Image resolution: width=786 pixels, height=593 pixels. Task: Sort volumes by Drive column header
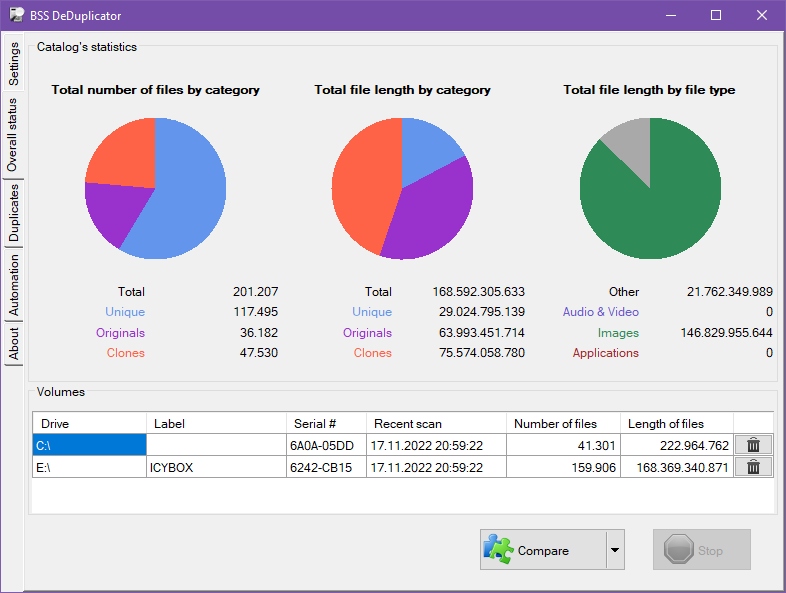90,424
